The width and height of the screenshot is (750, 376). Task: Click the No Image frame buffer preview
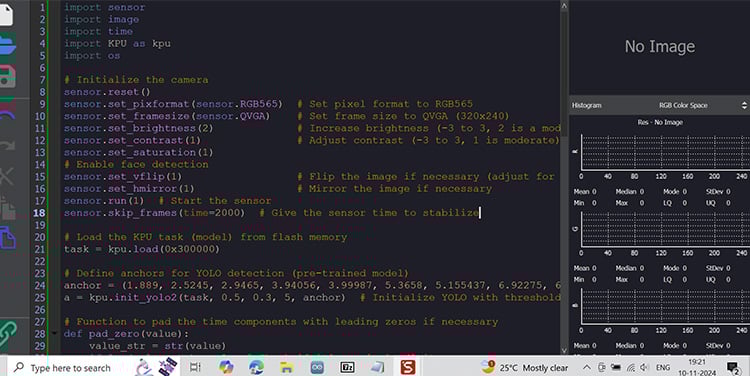[x=660, y=47]
